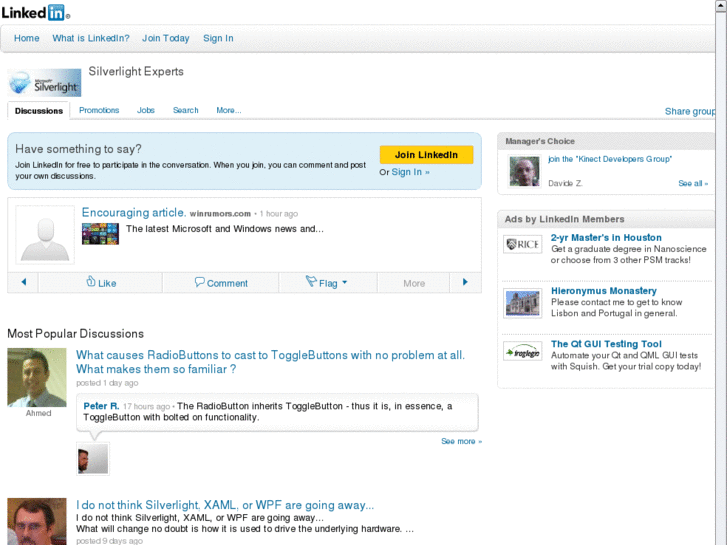Image resolution: width=727 pixels, height=545 pixels.
Task: Click 'Have something to say?' heading
Action: (x=78, y=149)
